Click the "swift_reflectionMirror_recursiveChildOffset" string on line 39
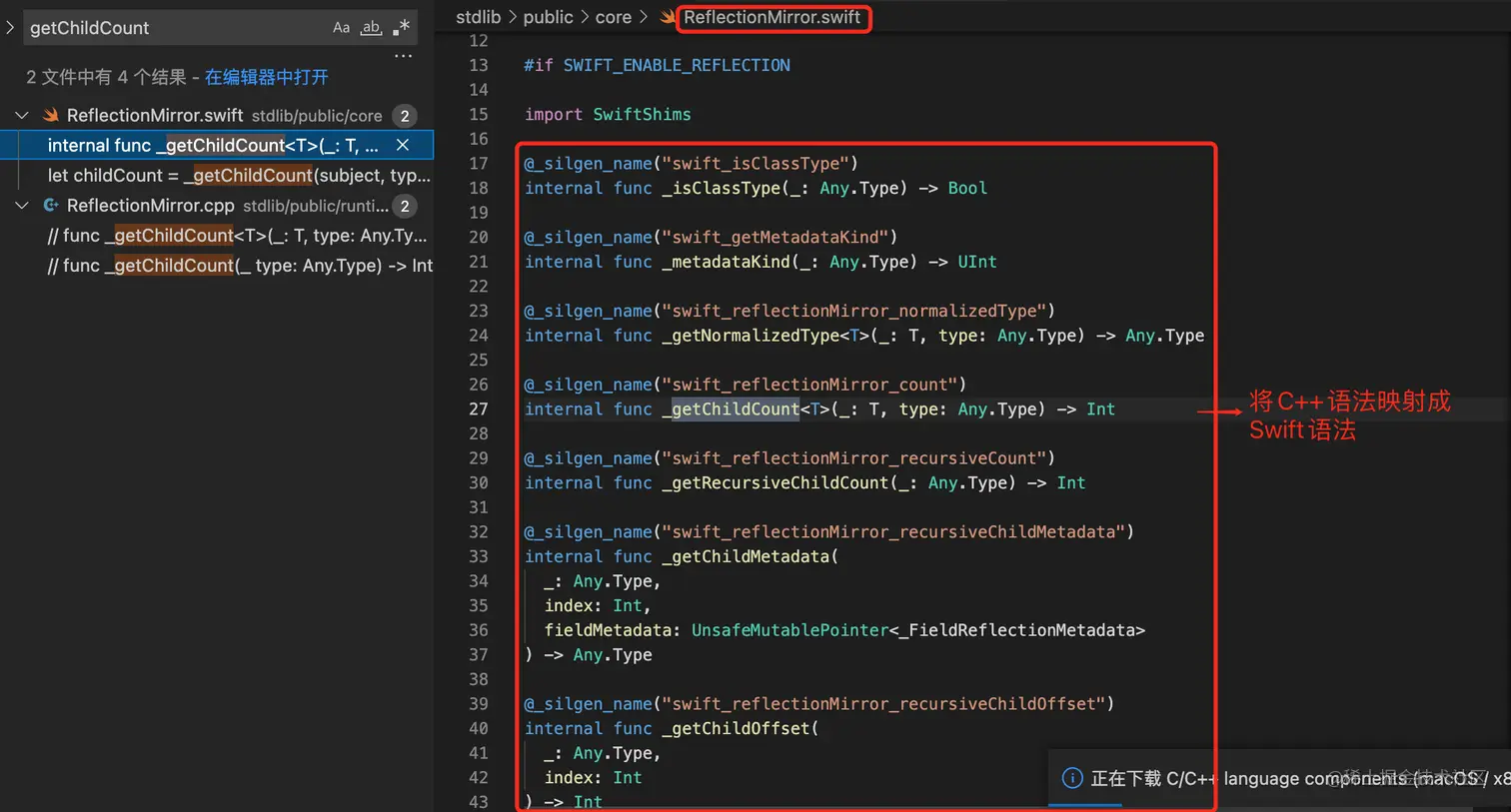The width and height of the screenshot is (1511, 812). point(883,705)
